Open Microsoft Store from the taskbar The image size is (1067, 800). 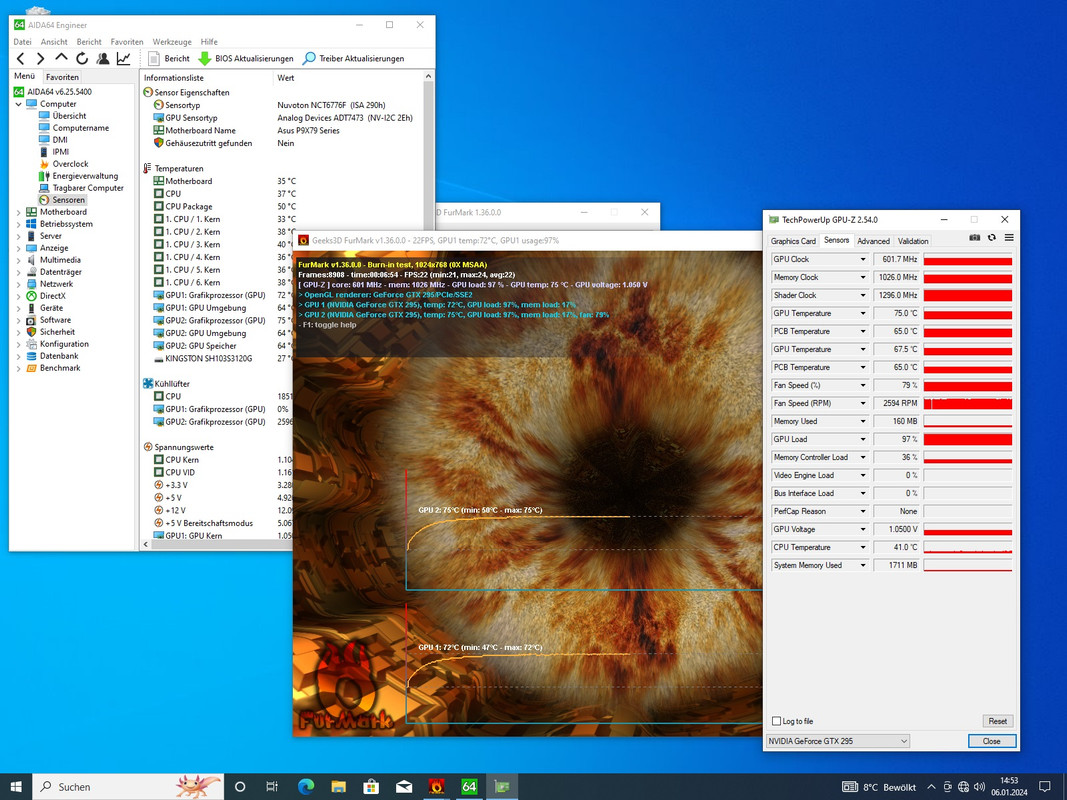tap(371, 787)
